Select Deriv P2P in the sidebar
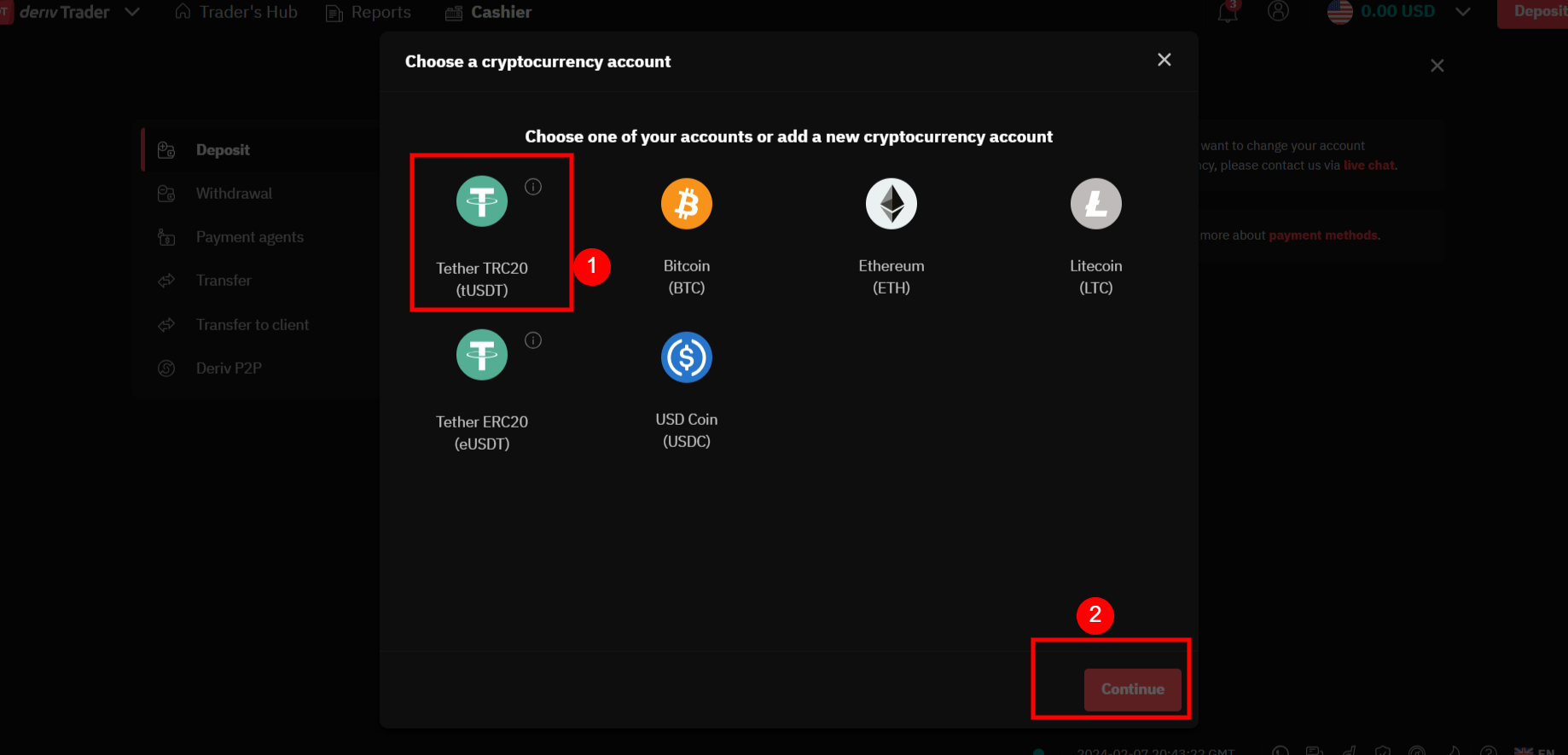 pyautogui.click(x=260, y=369)
